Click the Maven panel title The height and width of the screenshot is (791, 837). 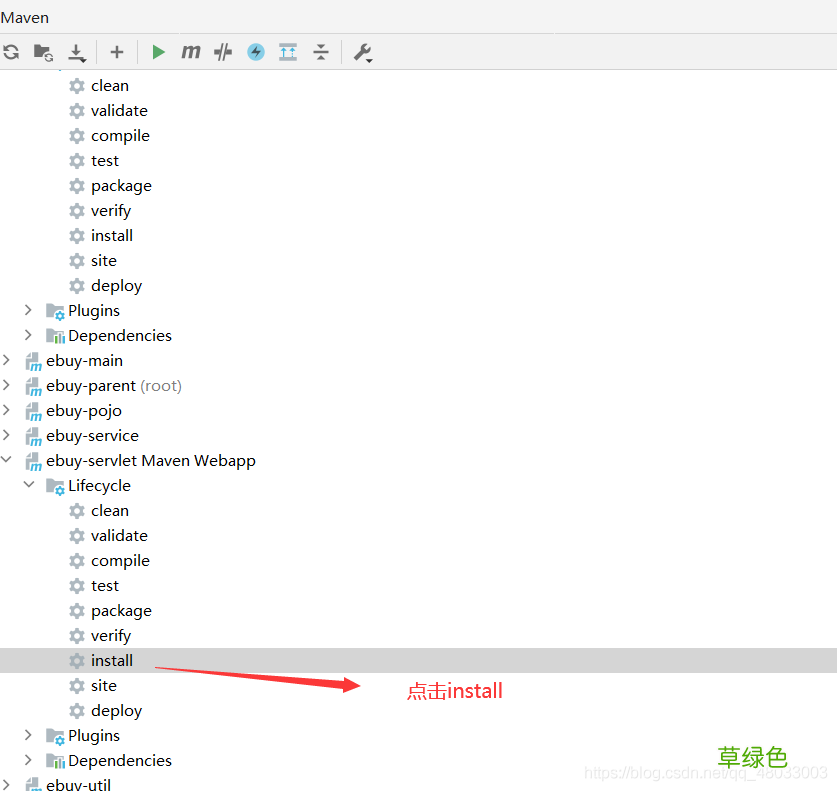(25, 17)
